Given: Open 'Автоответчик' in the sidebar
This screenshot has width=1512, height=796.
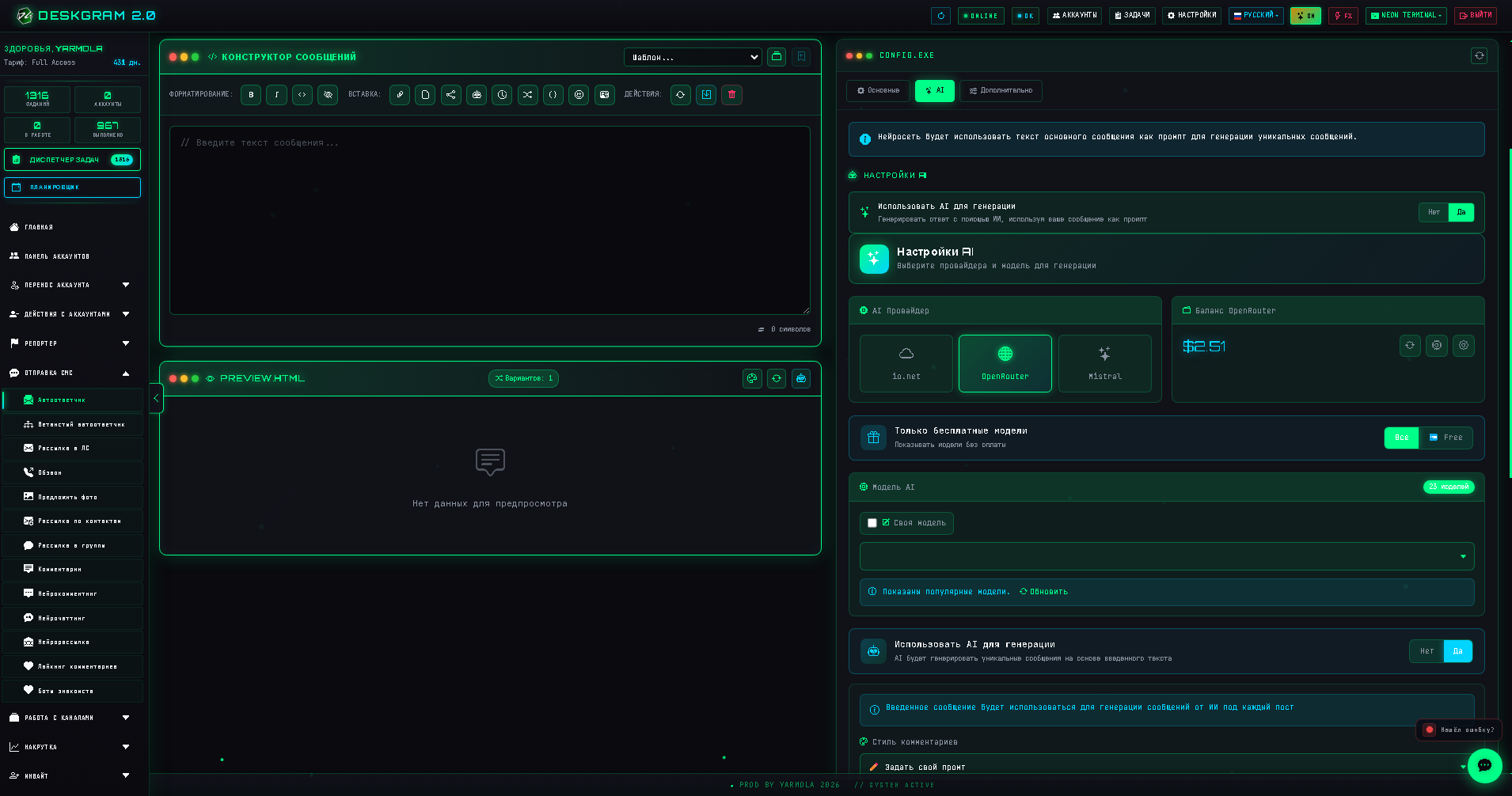Looking at the screenshot, I should coord(74,400).
